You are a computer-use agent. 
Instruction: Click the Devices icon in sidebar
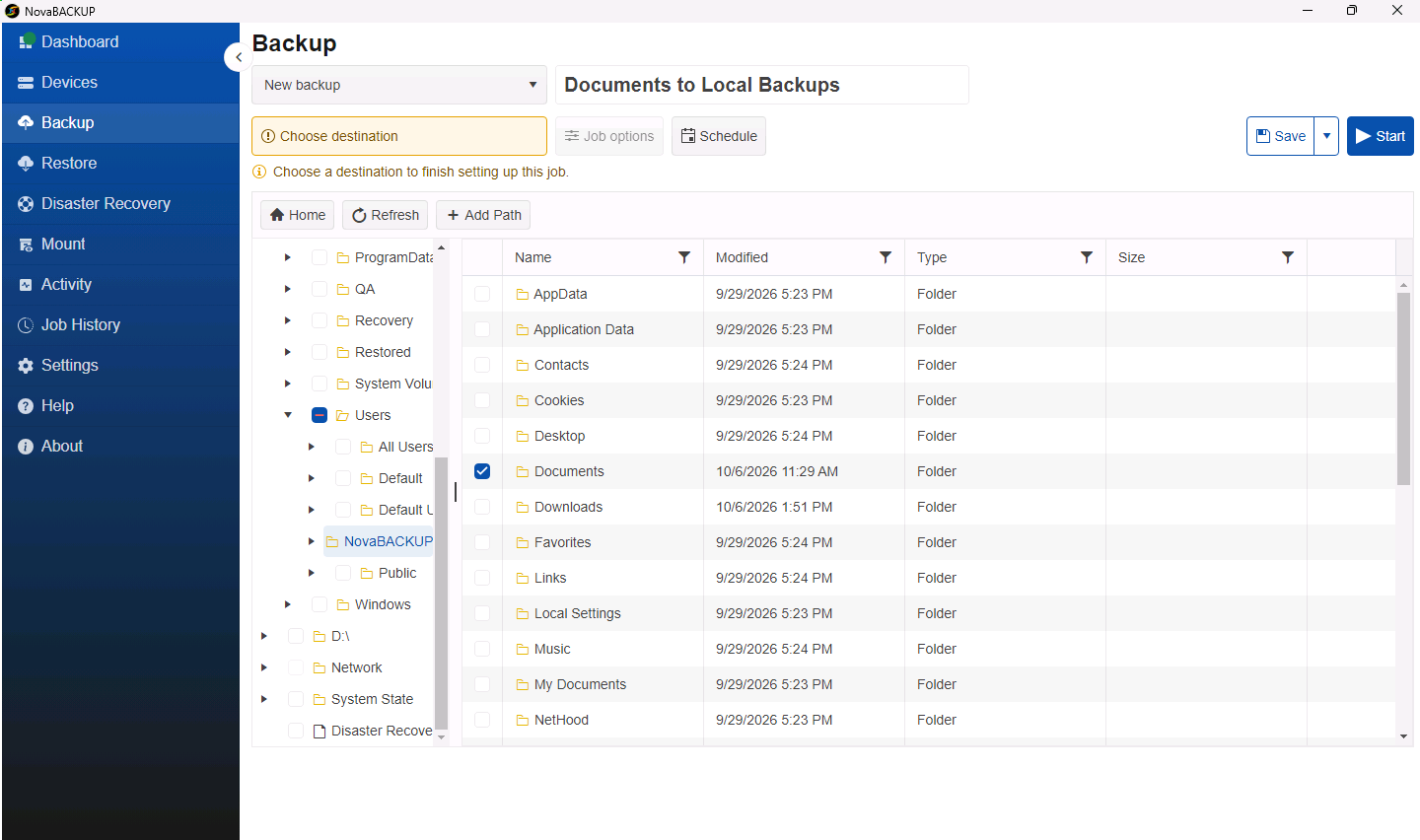coord(26,83)
